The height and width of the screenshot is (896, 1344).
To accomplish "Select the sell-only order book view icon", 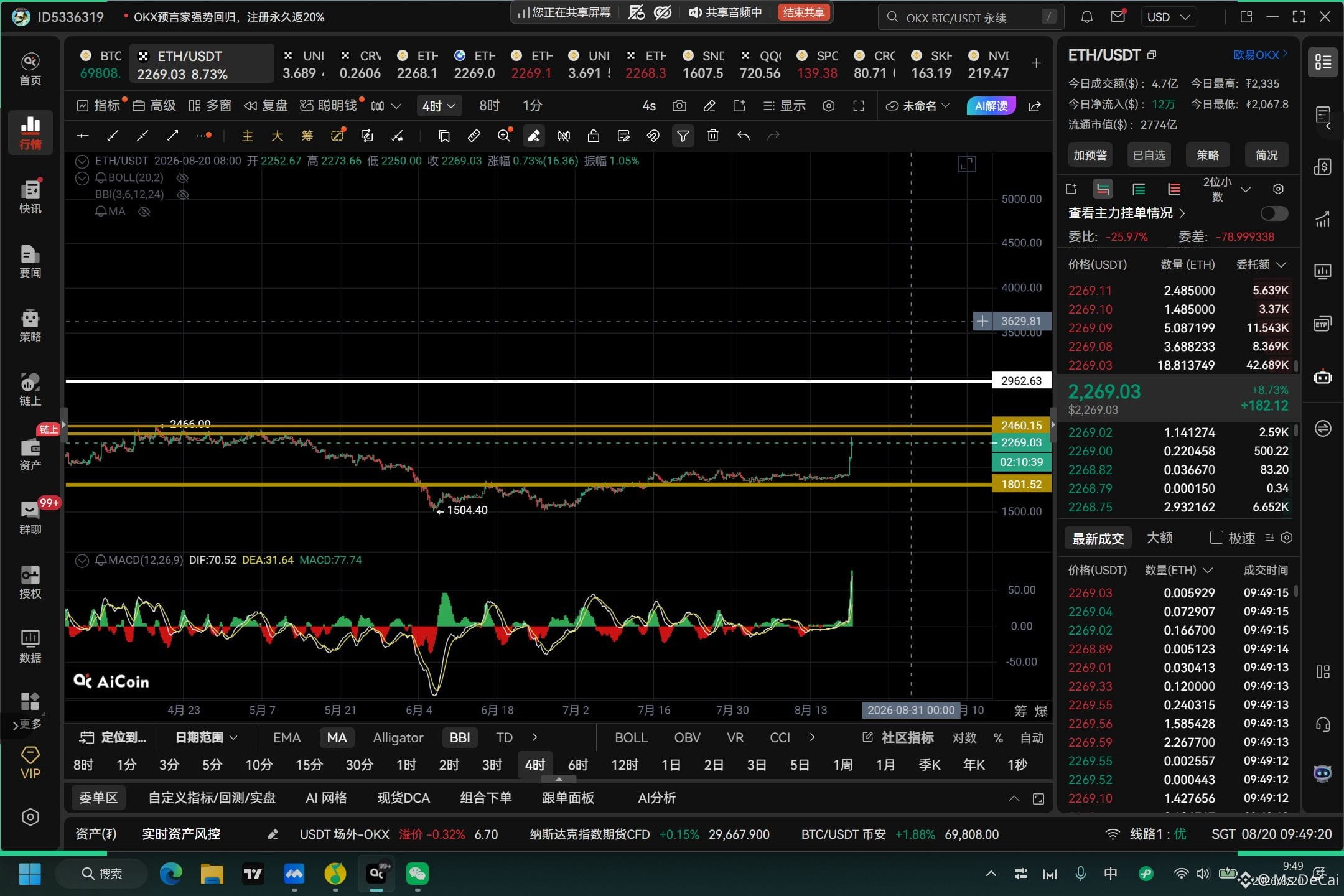I will 1174,189.
